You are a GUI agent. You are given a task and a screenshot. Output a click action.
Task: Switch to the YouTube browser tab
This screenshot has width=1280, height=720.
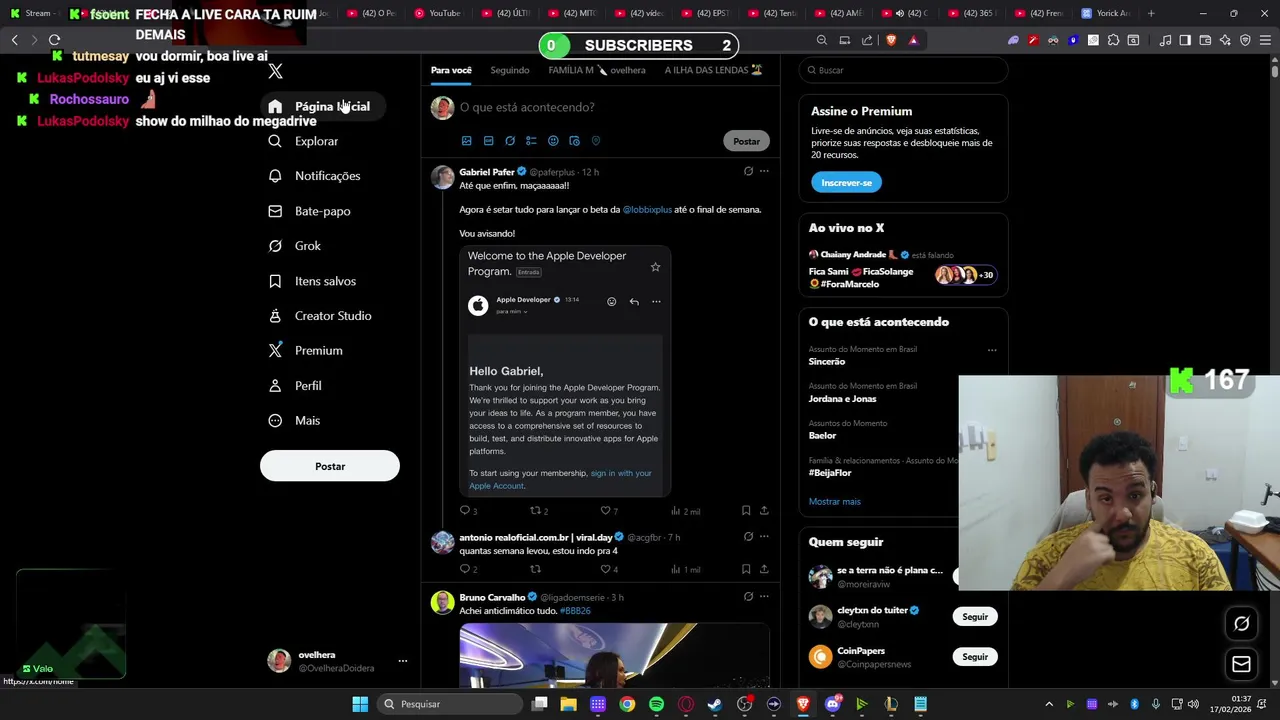[437, 13]
